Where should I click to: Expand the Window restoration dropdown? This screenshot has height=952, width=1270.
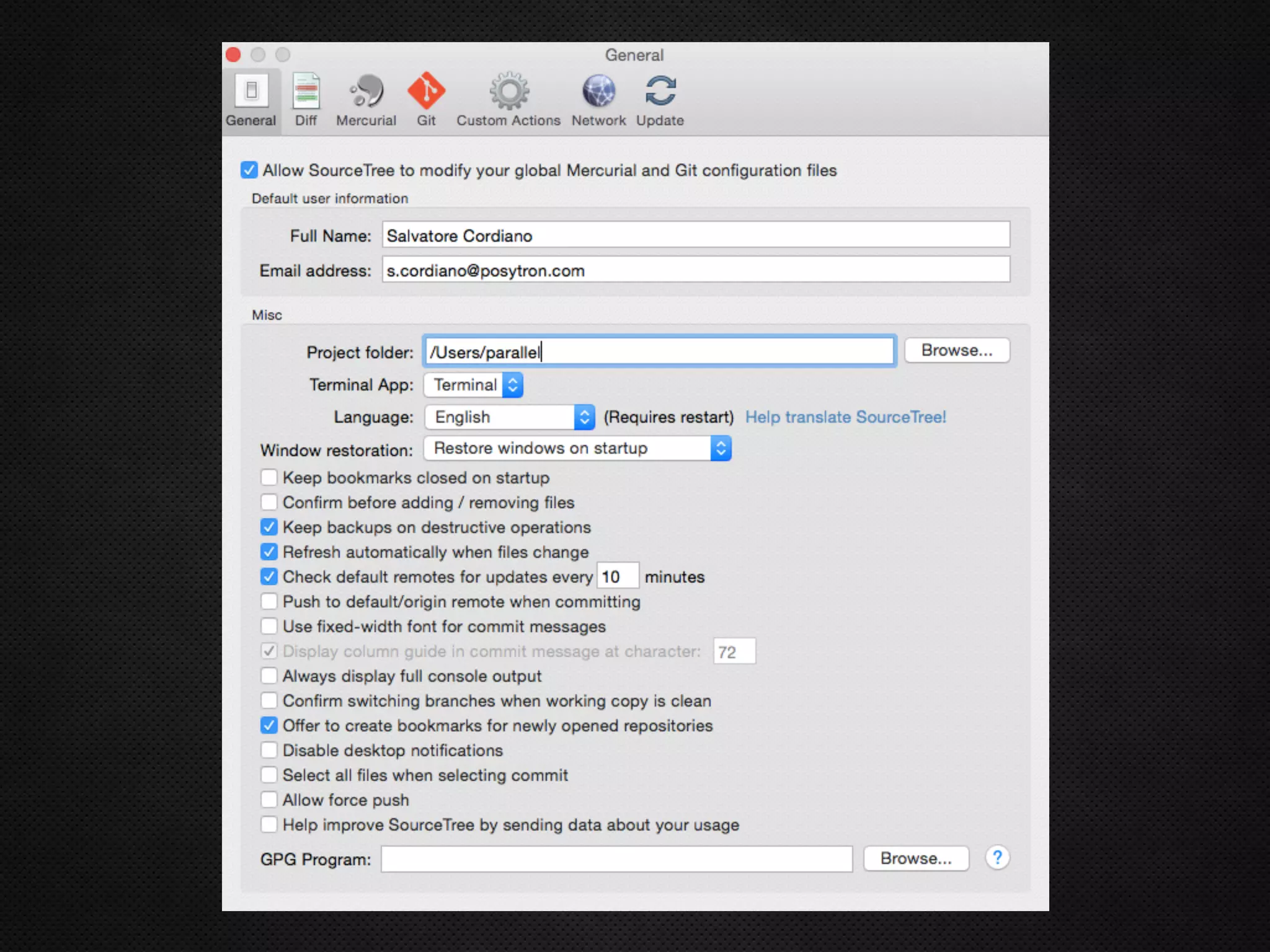577,448
